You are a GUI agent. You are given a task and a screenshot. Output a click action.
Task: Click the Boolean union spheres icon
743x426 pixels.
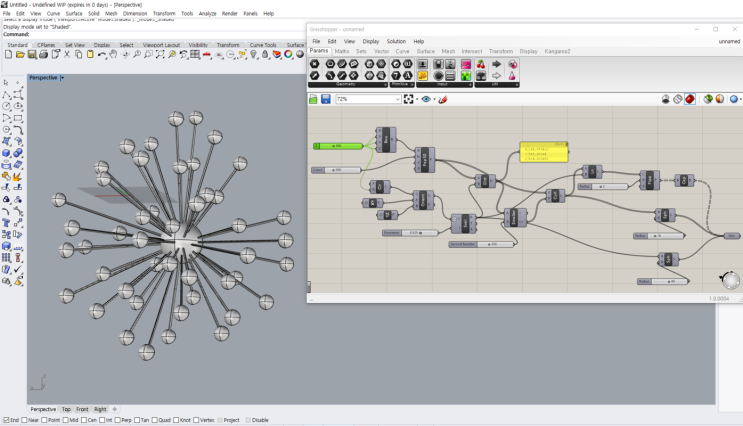click(x=18, y=153)
